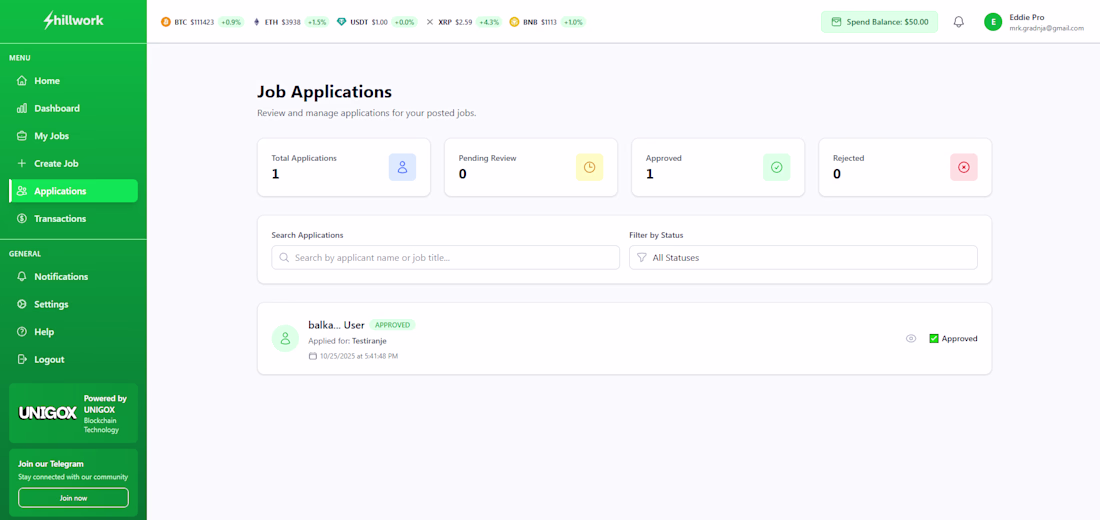View application via eye icon
Image resolution: width=1100 pixels, height=520 pixels.
[x=911, y=338]
